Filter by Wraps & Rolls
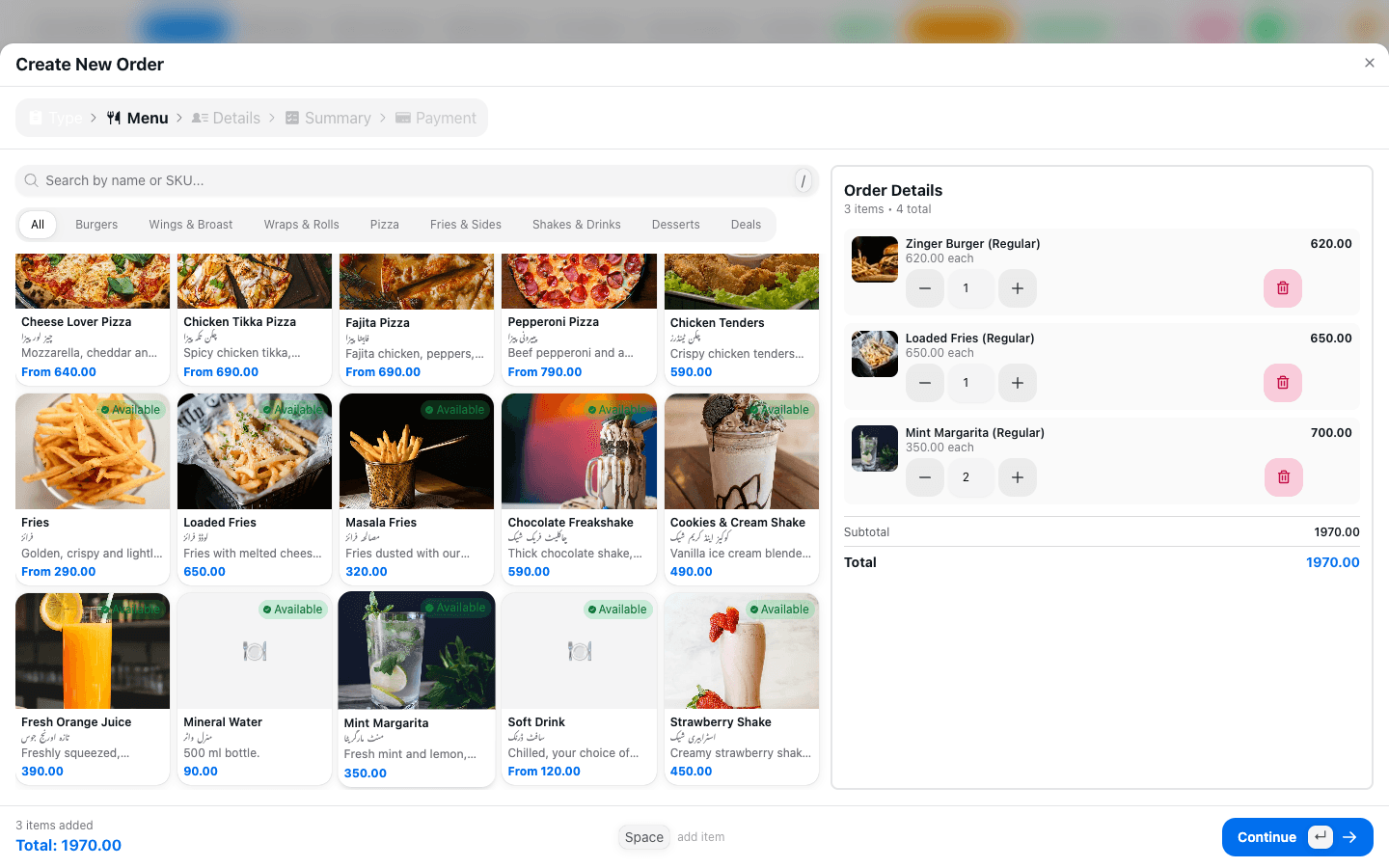The width and height of the screenshot is (1389, 868). (x=301, y=225)
